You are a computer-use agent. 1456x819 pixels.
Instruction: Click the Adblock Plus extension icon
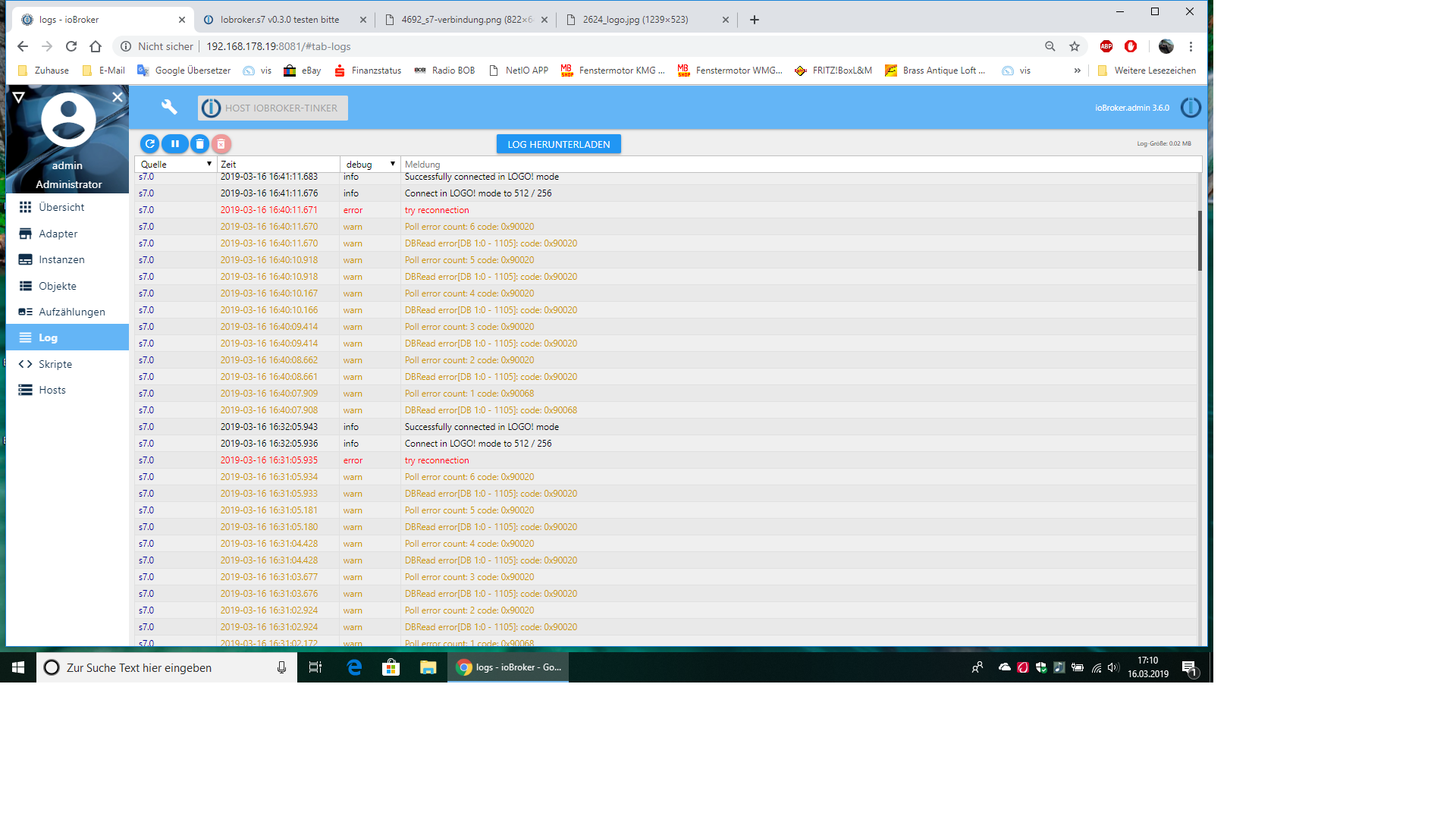pos(1106,46)
